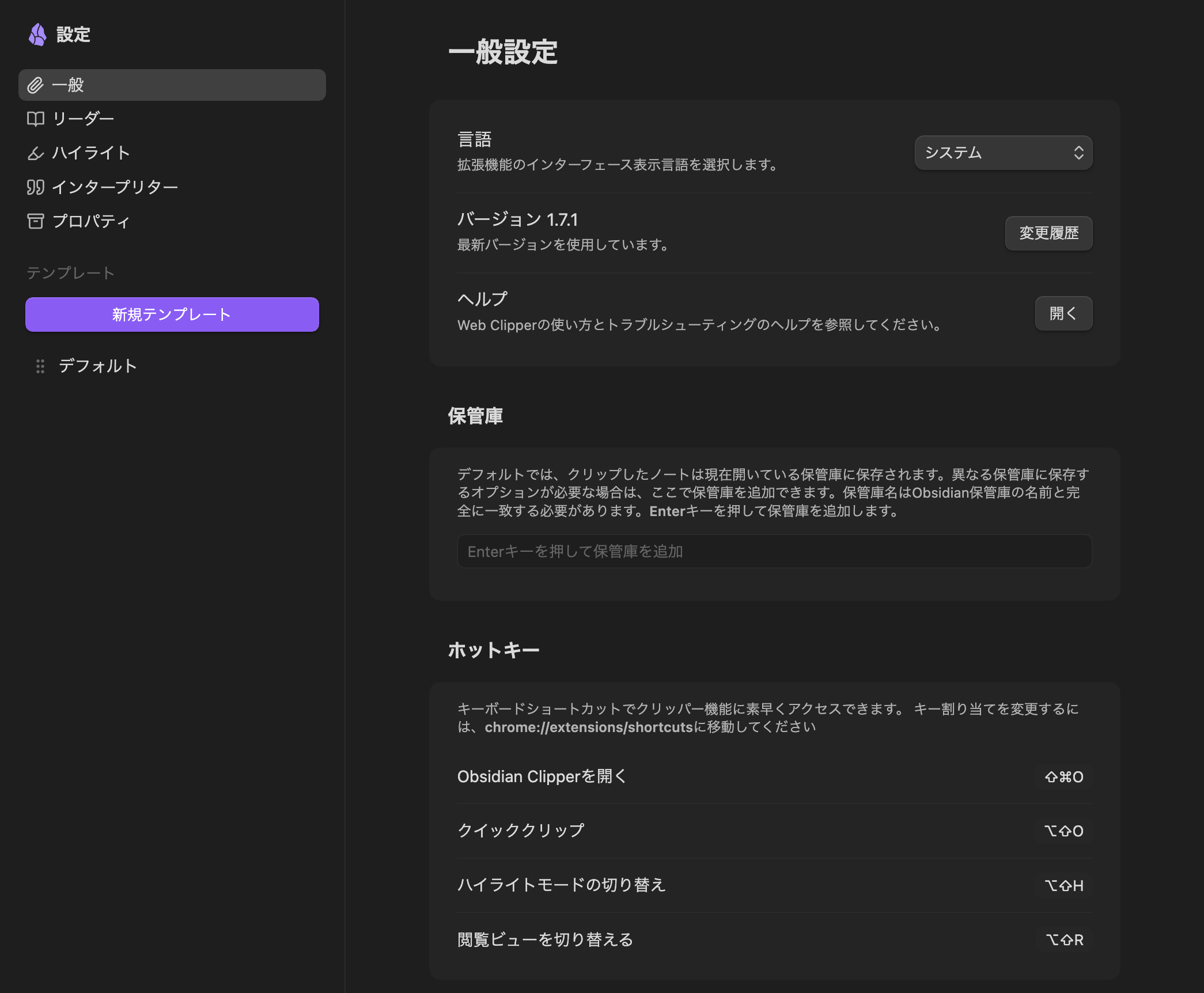Click the book icon beside リーダー
This screenshot has height=993, width=1204.
pos(36,119)
